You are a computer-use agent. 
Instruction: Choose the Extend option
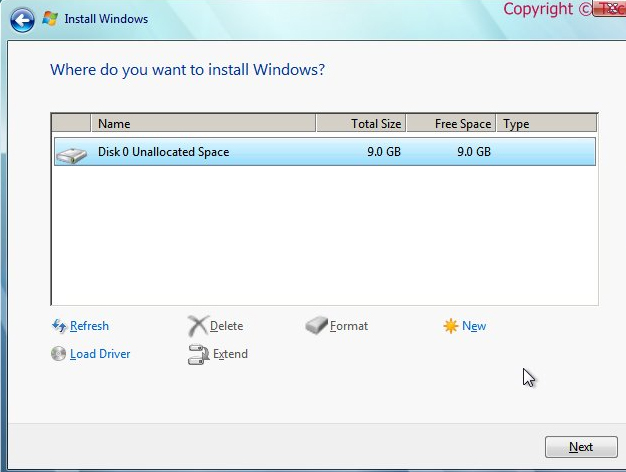pos(230,354)
